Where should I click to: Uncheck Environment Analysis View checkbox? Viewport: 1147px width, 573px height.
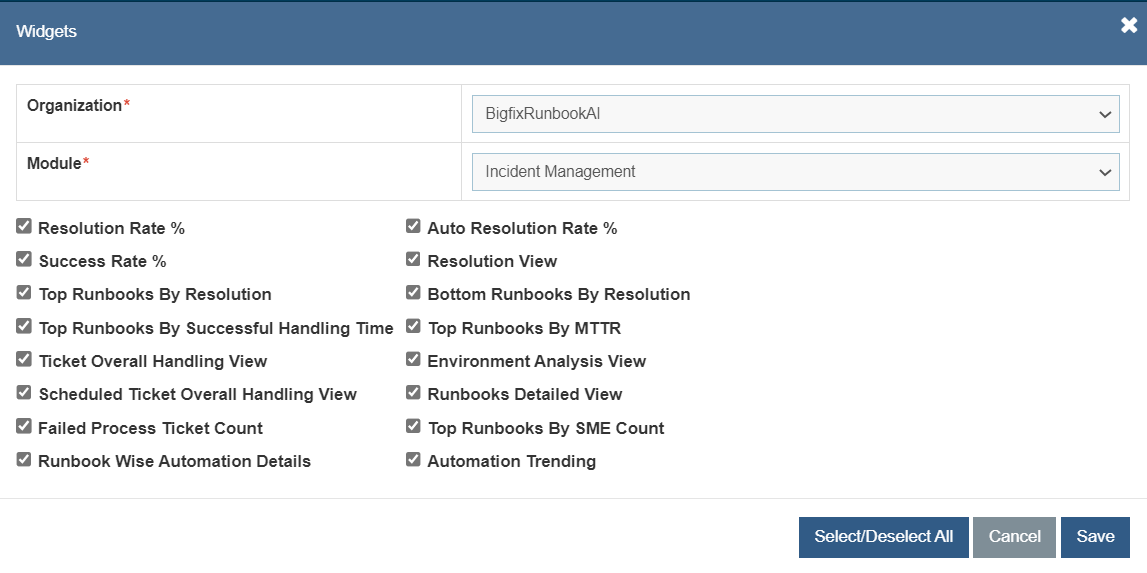[413, 360]
